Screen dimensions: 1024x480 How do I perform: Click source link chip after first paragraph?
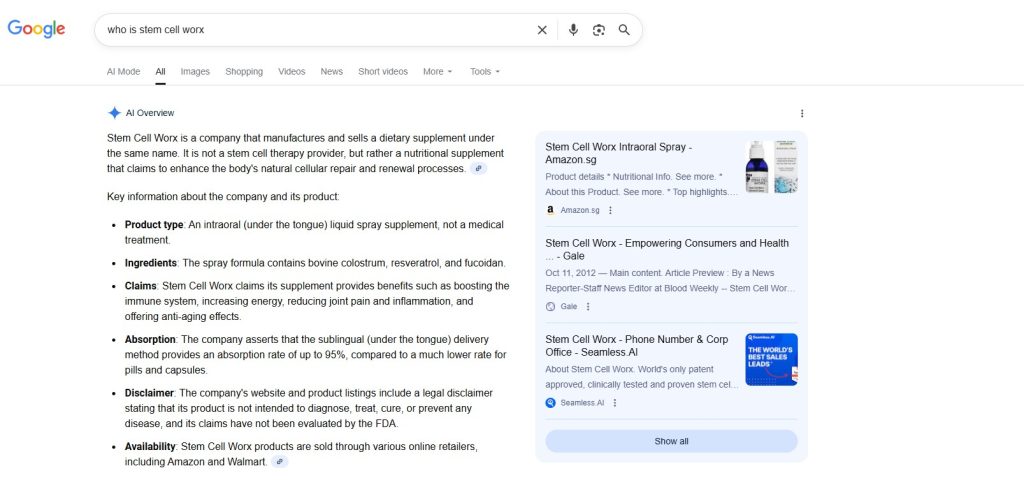click(479, 168)
